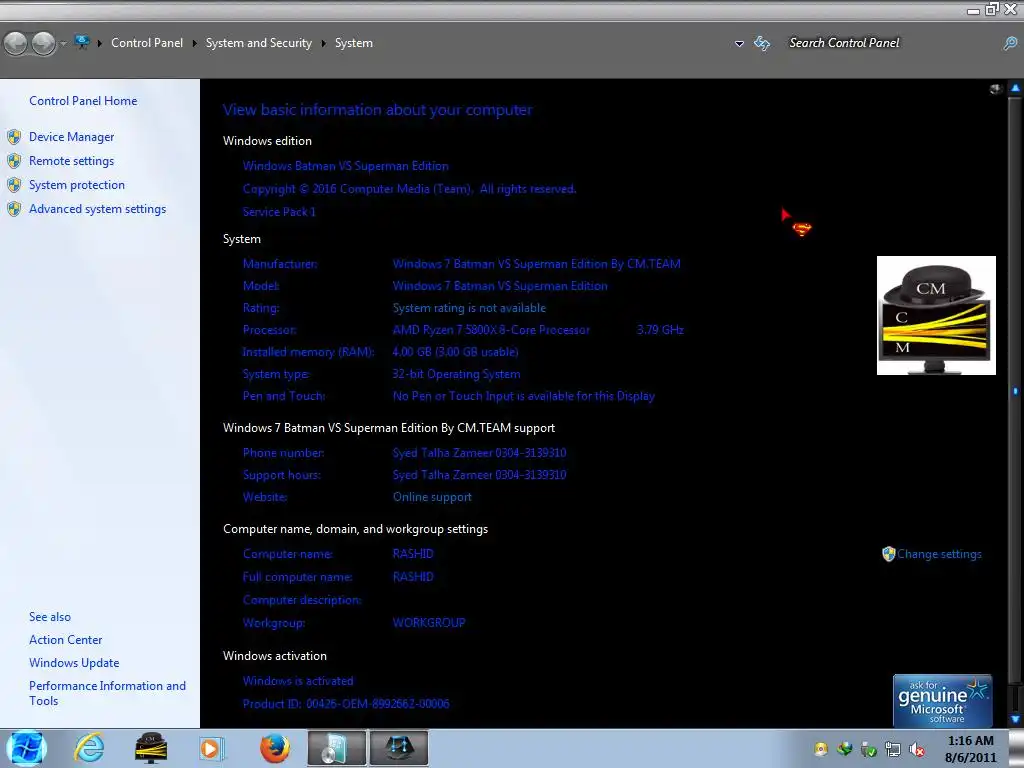Click the Windows Batman VS Superman Edition text
The image size is (1024, 768).
(345, 166)
